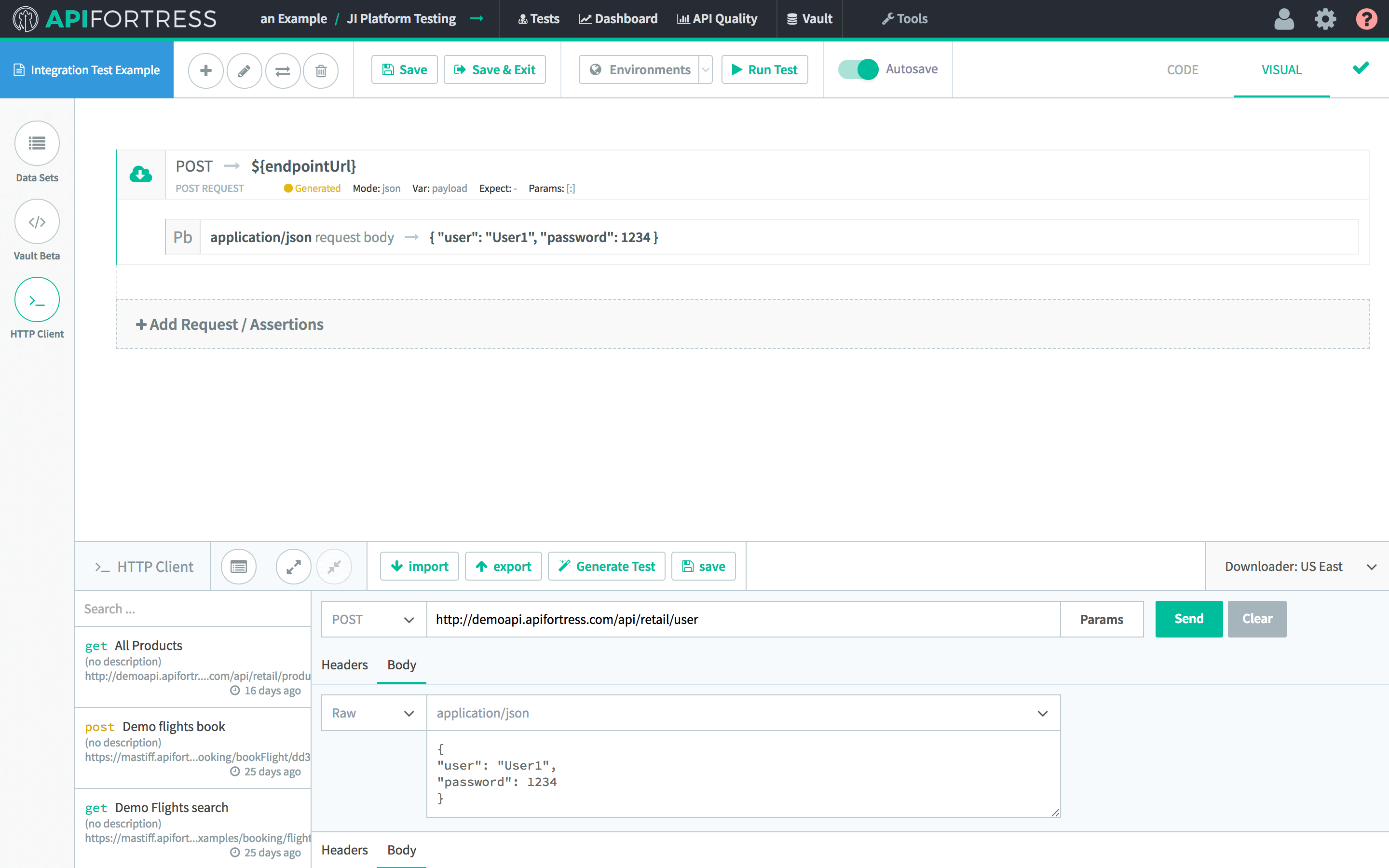Toggle the Autosave switch off
Screen dimensions: 1389x868
[x=858, y=69]
